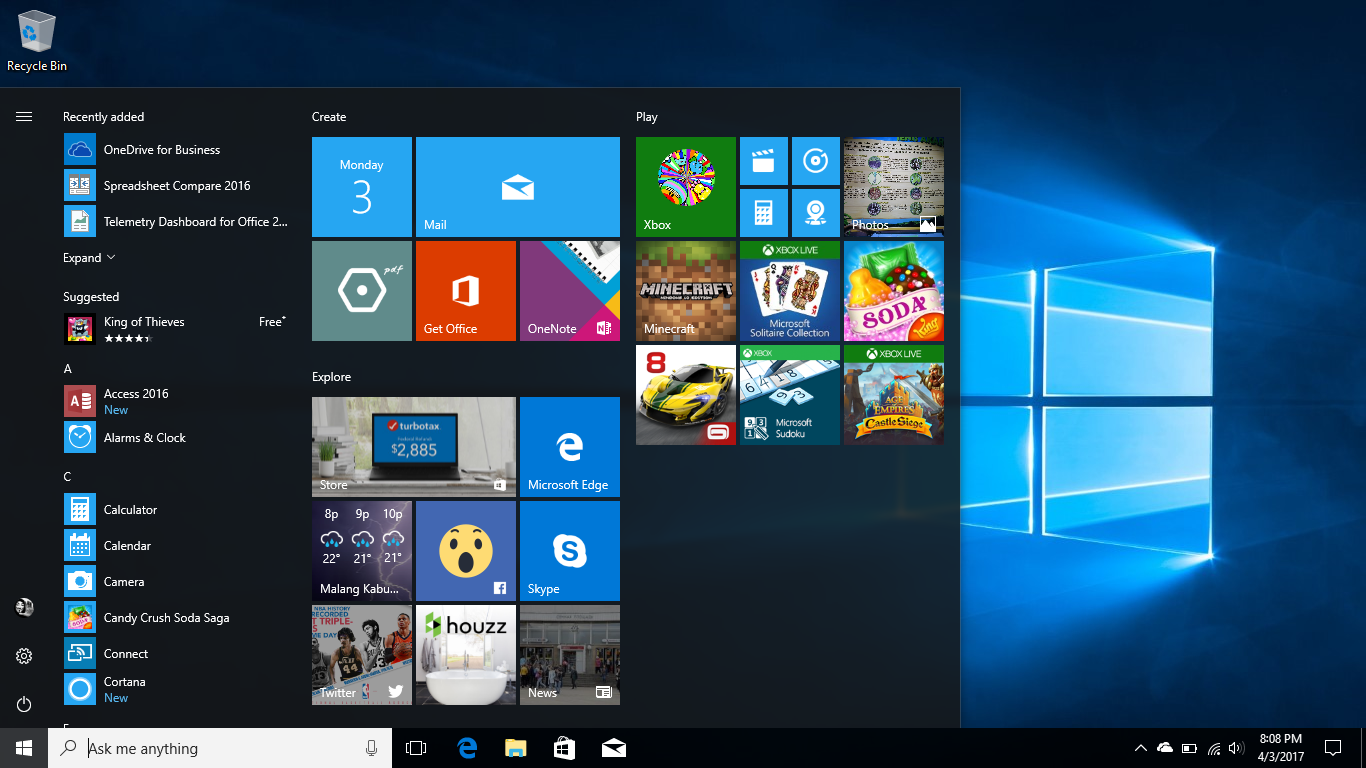Open Candy Crush Soda Saga list entry
Viewport: 1366px width, 768px height.
[x=178, y=618]
